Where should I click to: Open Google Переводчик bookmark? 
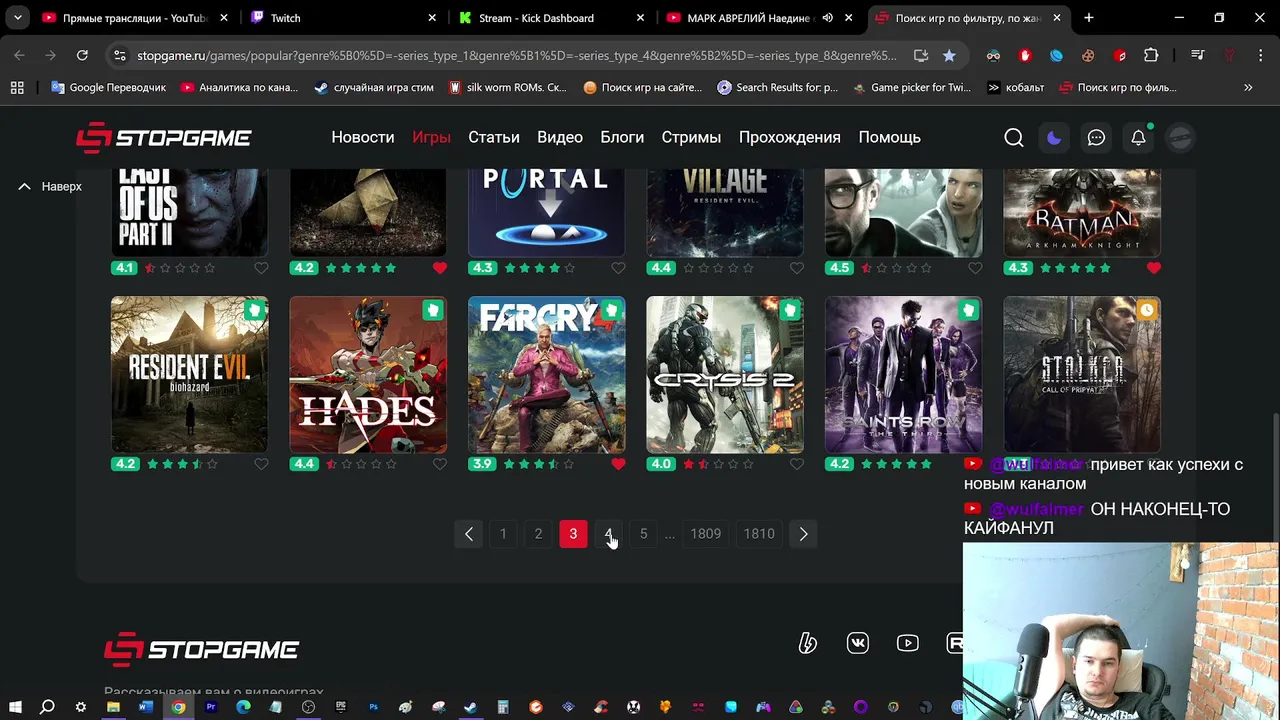(108, 88)
